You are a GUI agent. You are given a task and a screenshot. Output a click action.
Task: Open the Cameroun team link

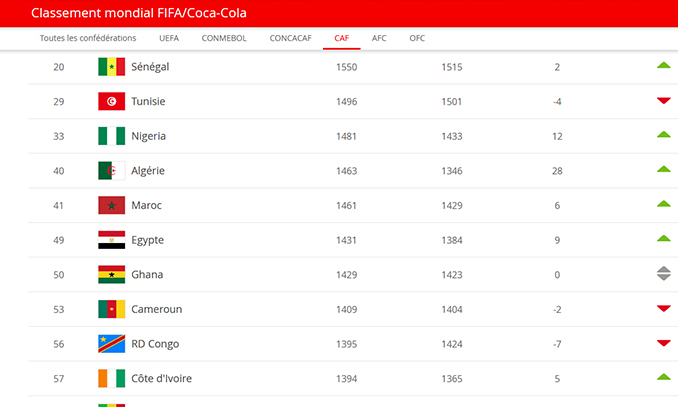tap(157, 309)
